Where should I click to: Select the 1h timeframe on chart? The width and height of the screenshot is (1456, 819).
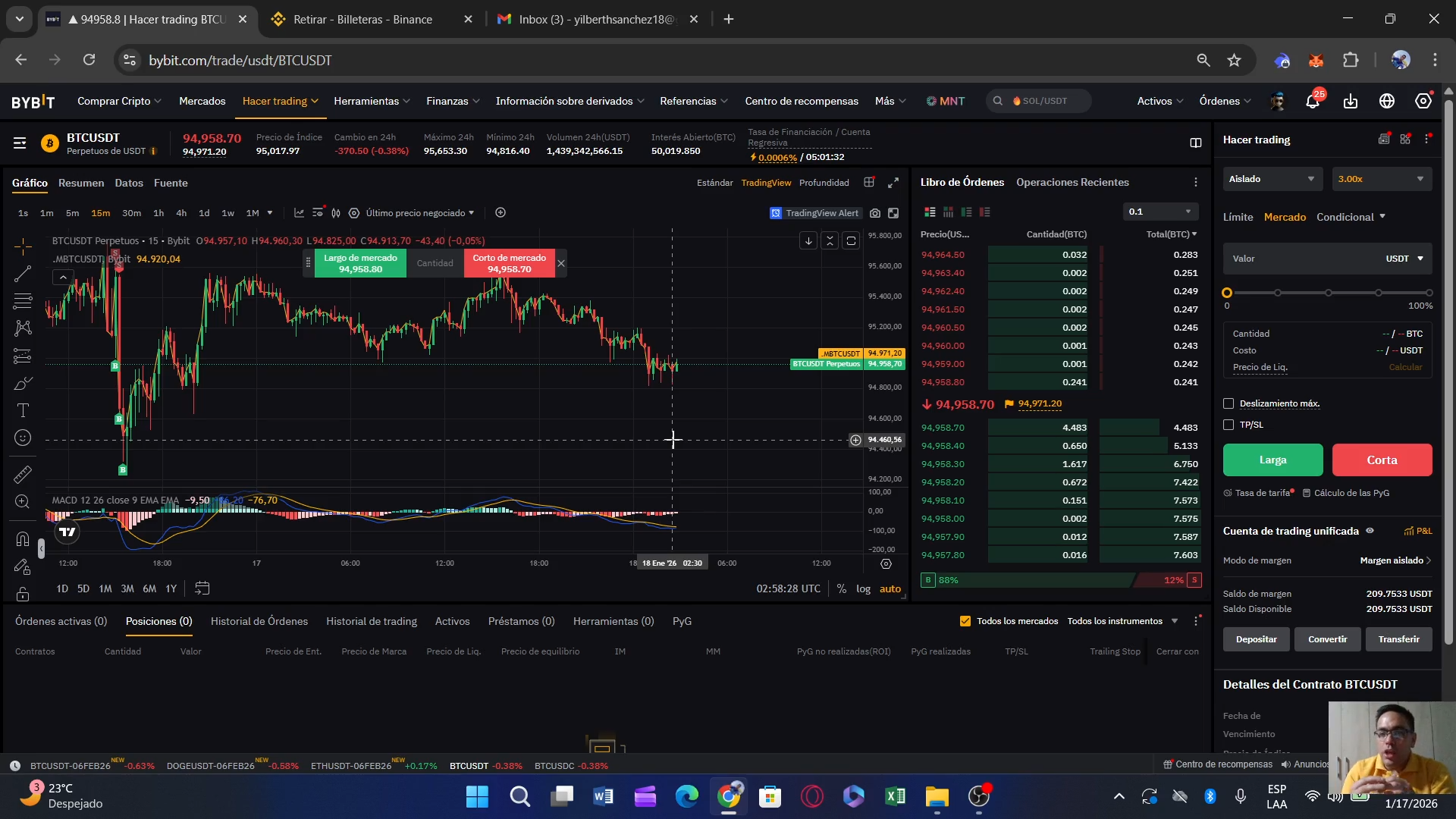click(x=158, y=213)
